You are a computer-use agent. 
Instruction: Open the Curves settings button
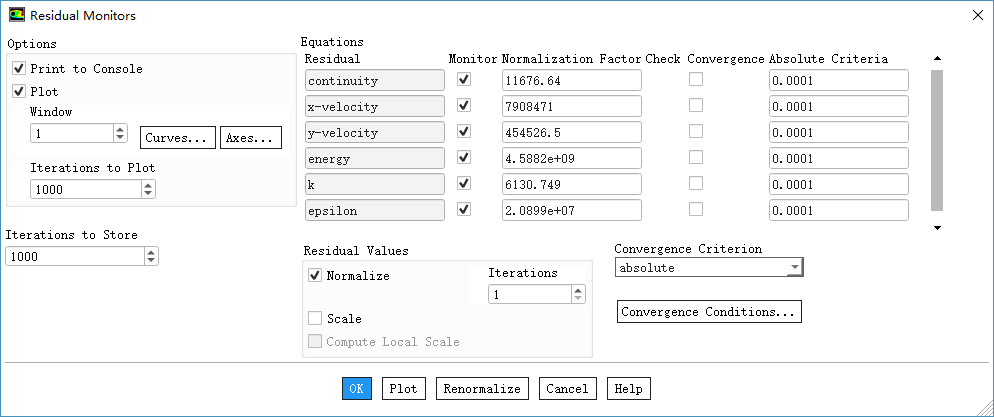pos(178,137)
